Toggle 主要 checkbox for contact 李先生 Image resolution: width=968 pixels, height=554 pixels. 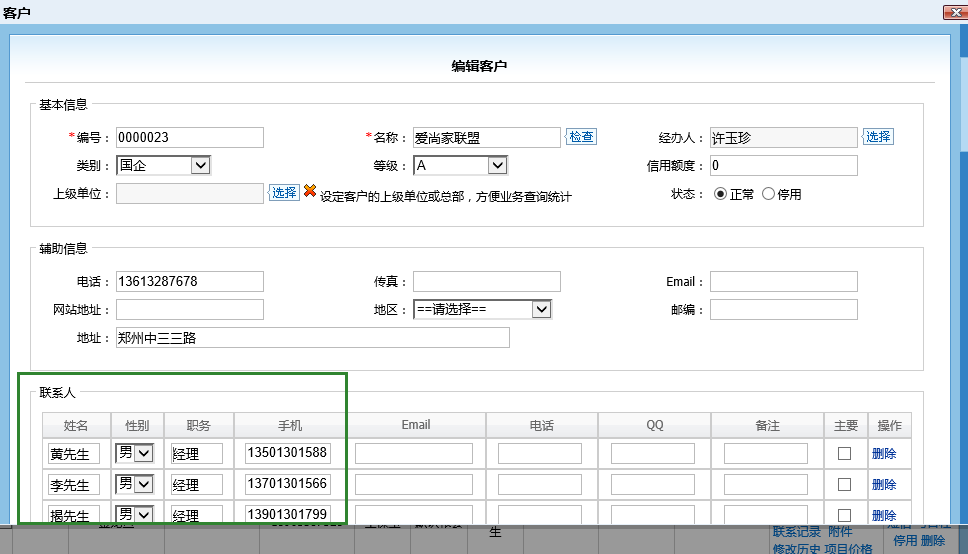tap(844, 485)
